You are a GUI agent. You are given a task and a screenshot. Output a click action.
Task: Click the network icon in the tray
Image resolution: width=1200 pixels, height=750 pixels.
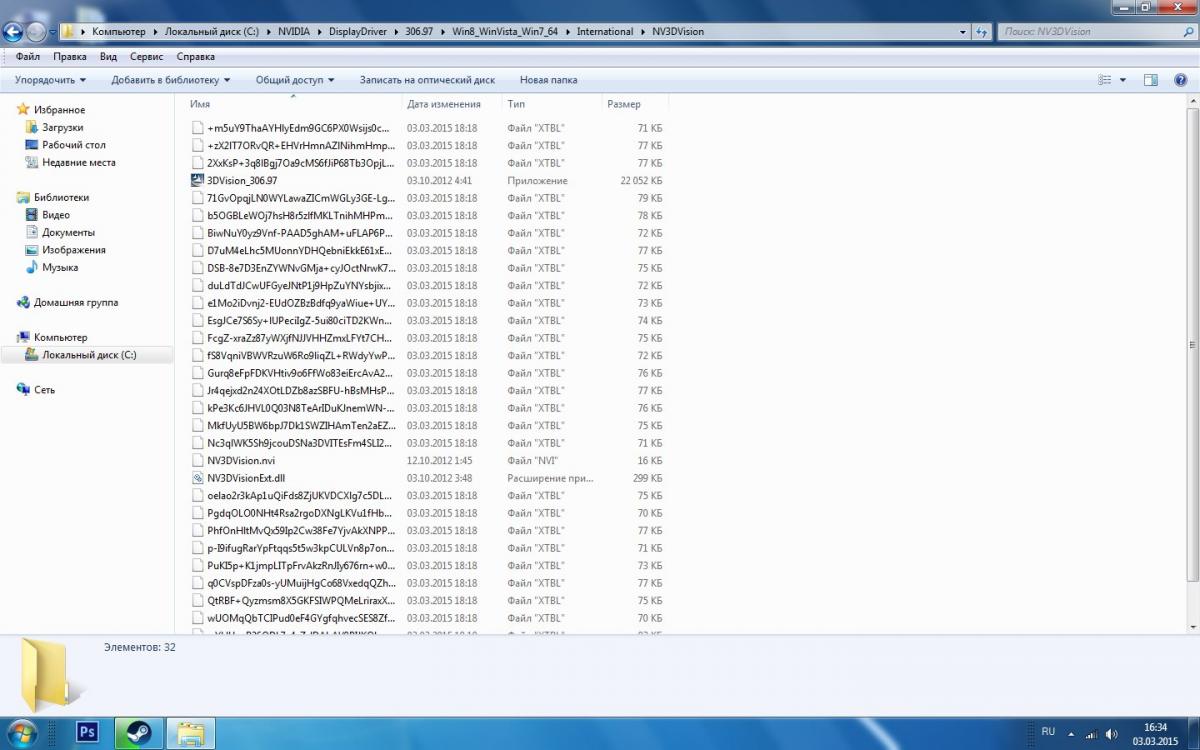[x=1091, y=733]
